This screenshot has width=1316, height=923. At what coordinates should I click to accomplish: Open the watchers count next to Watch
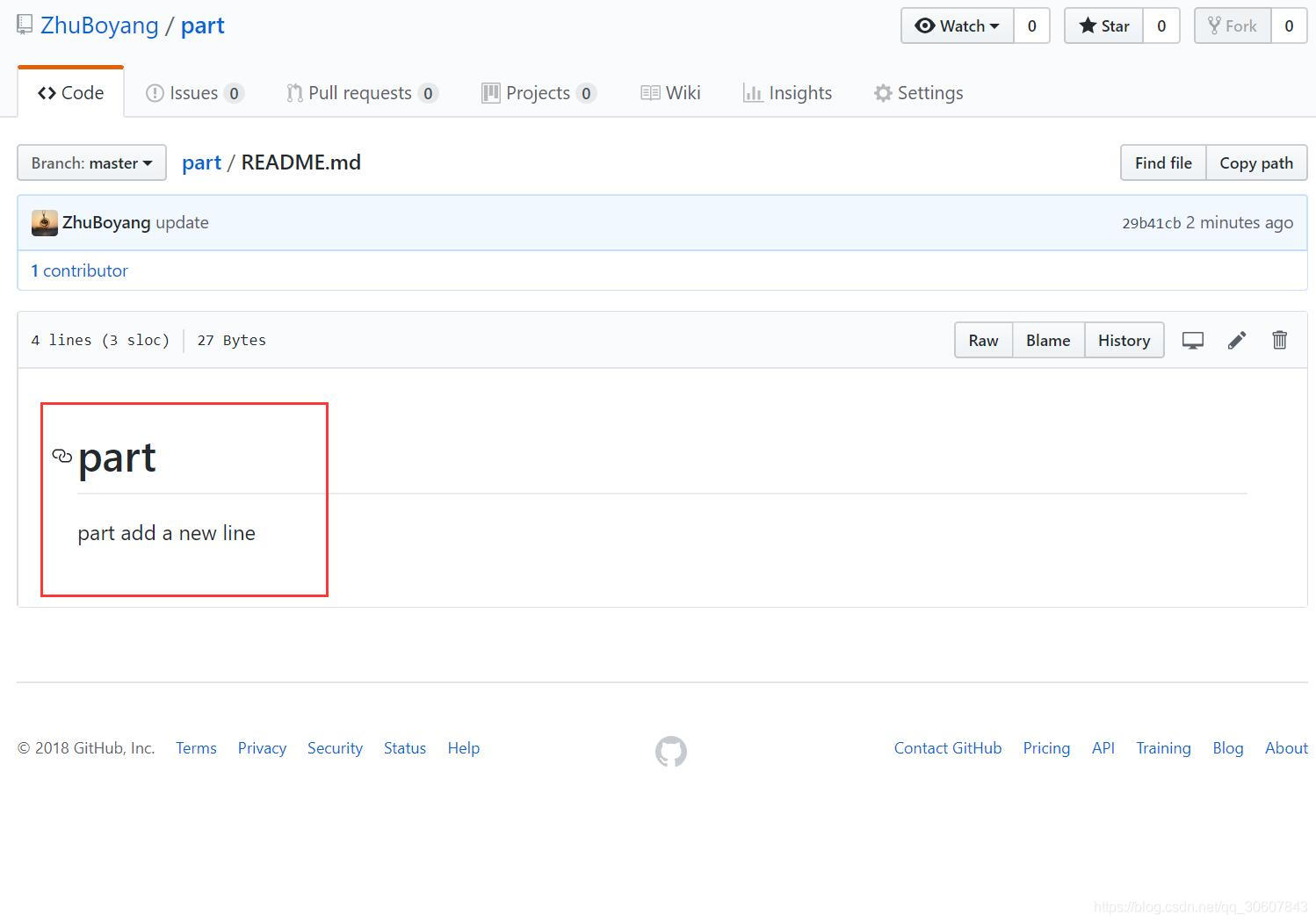1032,25
